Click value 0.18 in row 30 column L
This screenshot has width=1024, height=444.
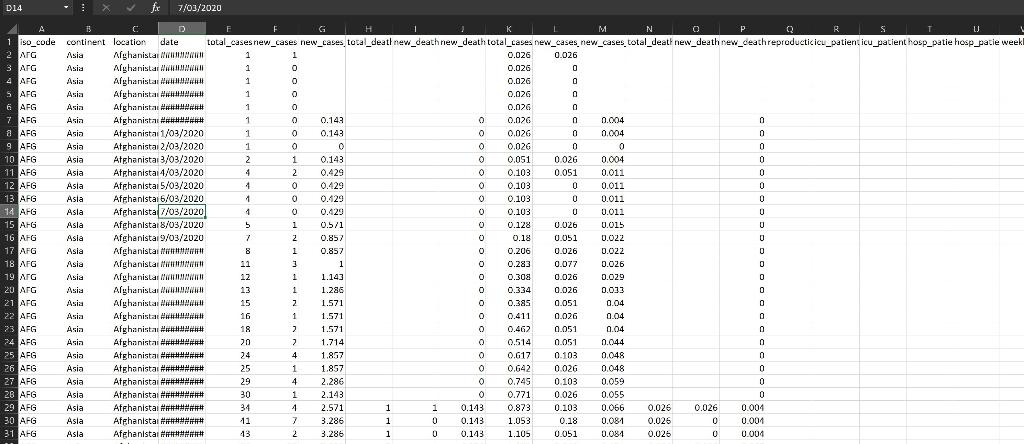(556, 420)
